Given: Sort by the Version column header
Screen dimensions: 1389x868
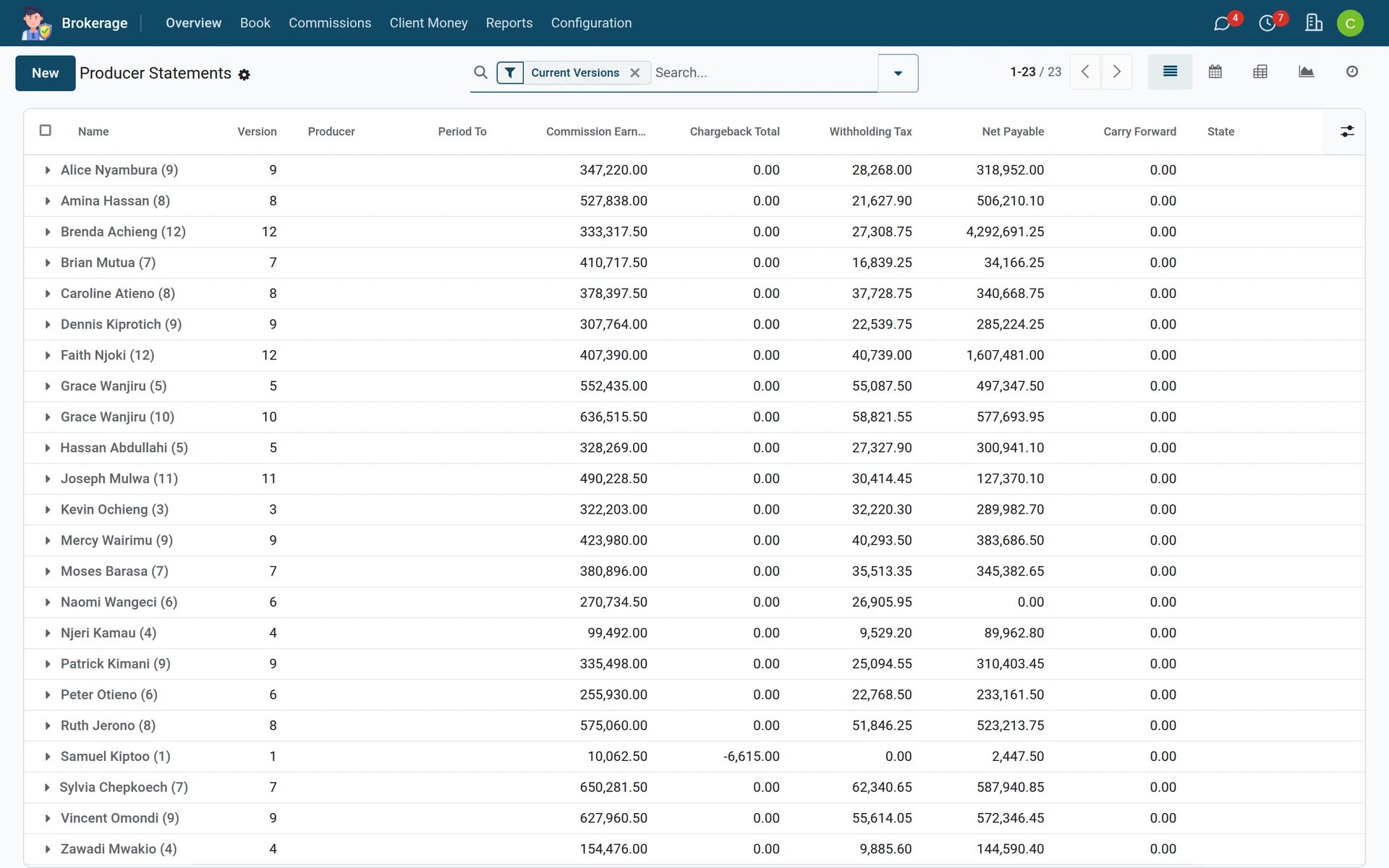Looking at the screenshot, I should point(257,132).
